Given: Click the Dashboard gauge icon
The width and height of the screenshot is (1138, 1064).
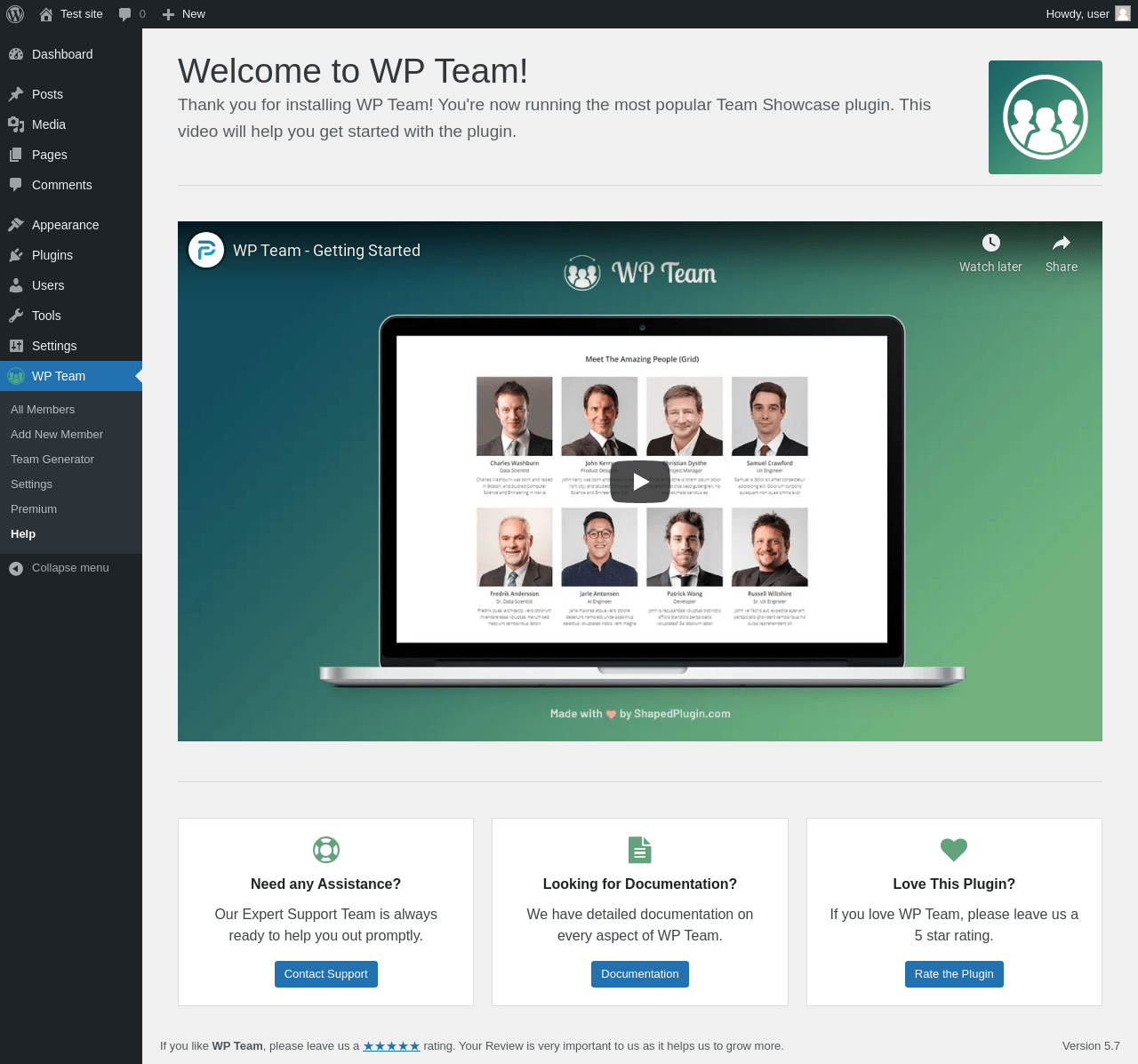Looking at the screenshot, I should point(16,54).
